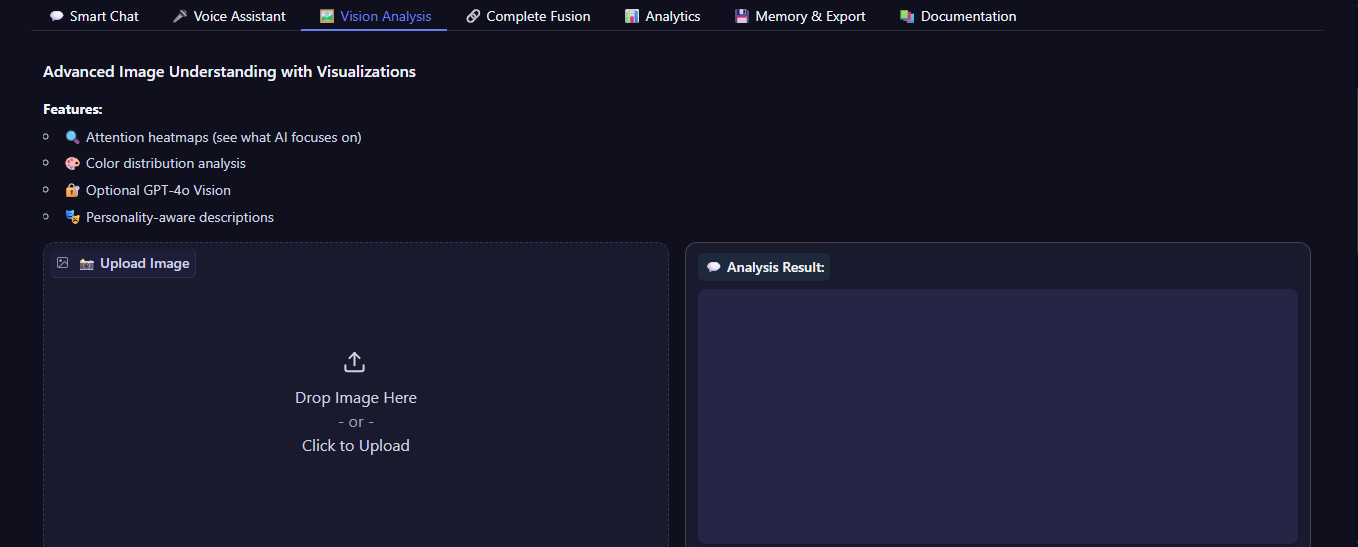
Task: Click the 'Drop Image Here' text
Action: click(x=356, y=398)
